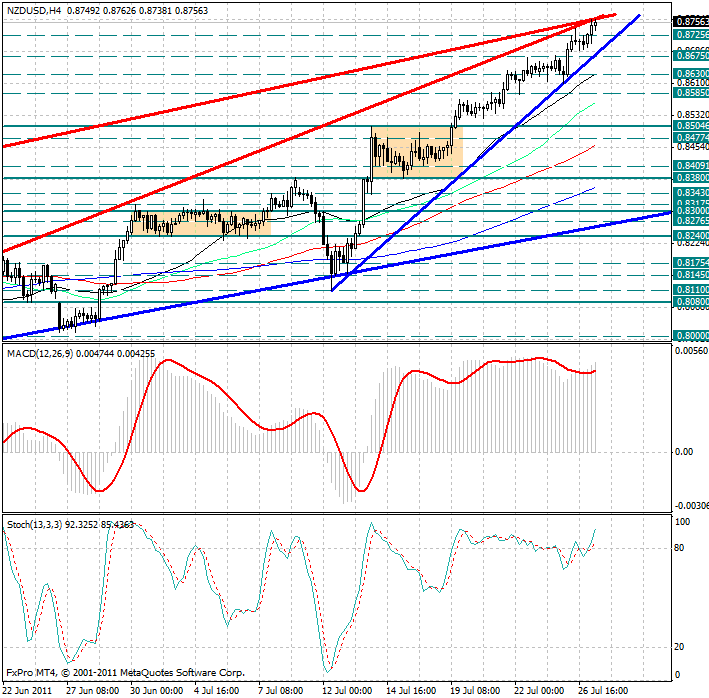Select the 0.82400 level price tag
The width and height of the screenshot is (709, 698).
point(691,236)
